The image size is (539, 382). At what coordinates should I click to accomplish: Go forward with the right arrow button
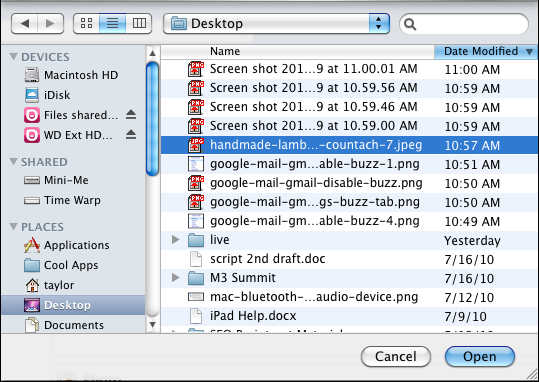click(x=51, y=23)
